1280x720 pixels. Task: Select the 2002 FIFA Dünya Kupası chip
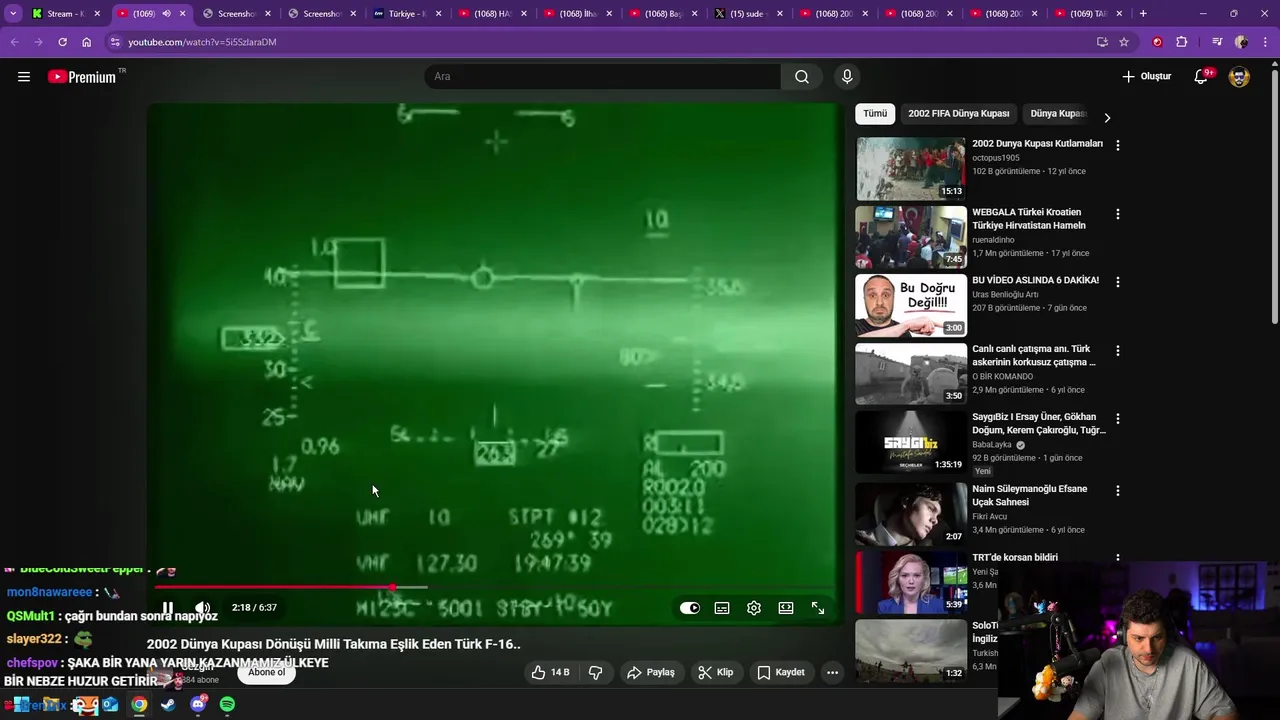point(959,114)
